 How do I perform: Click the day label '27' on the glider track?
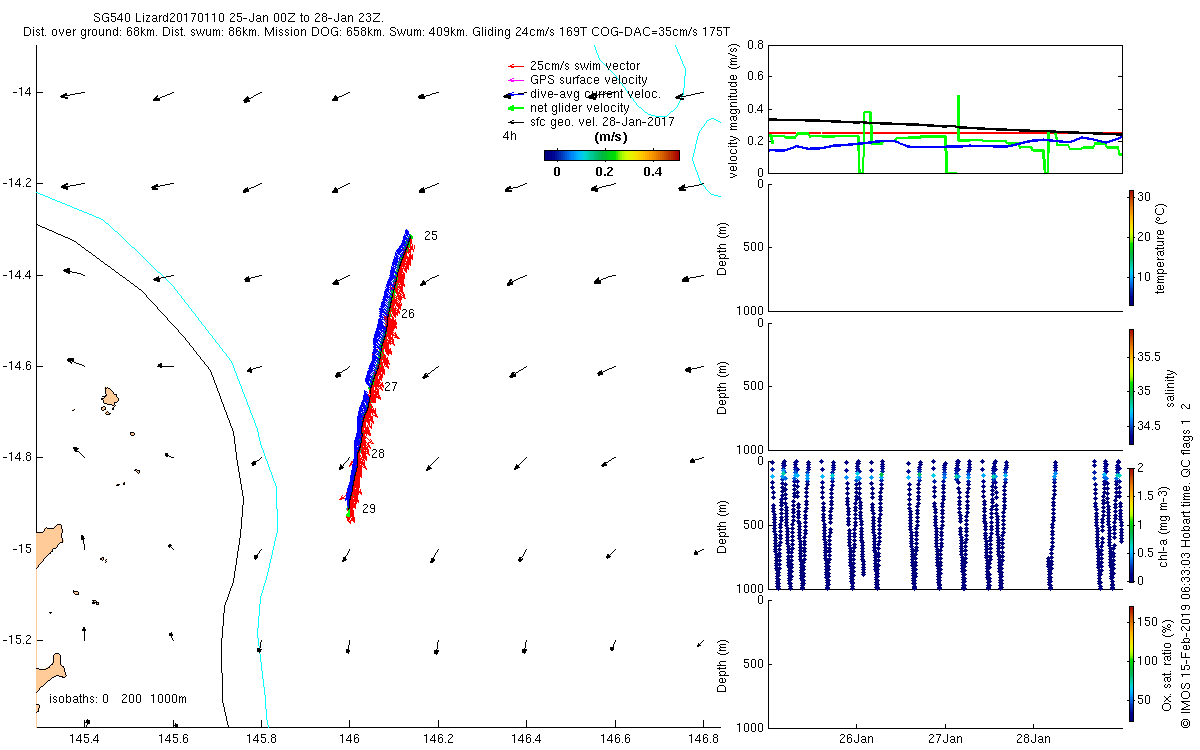[391, 387]
